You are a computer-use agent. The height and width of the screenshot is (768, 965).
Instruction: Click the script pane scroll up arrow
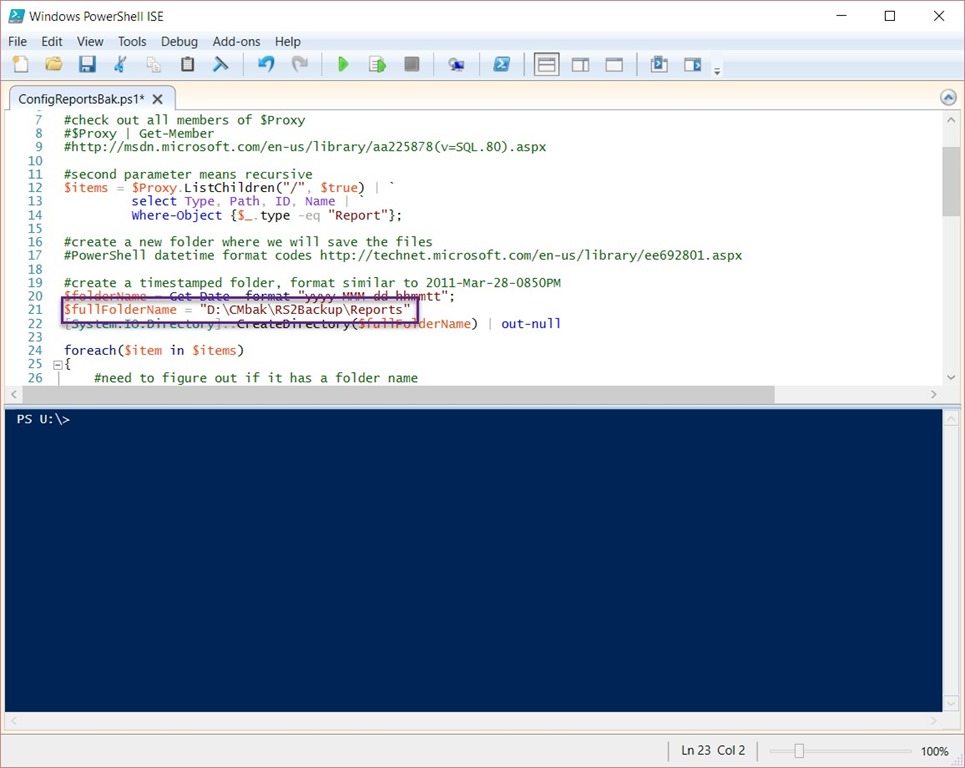tap(951, 121)
